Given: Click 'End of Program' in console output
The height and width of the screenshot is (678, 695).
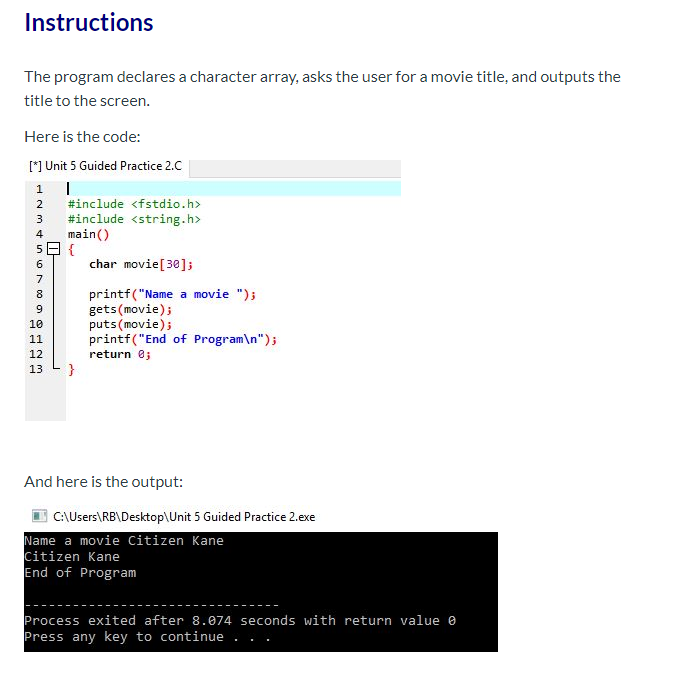Looking at the screenshot, I should pyautogui.click(x=80, y=573).
